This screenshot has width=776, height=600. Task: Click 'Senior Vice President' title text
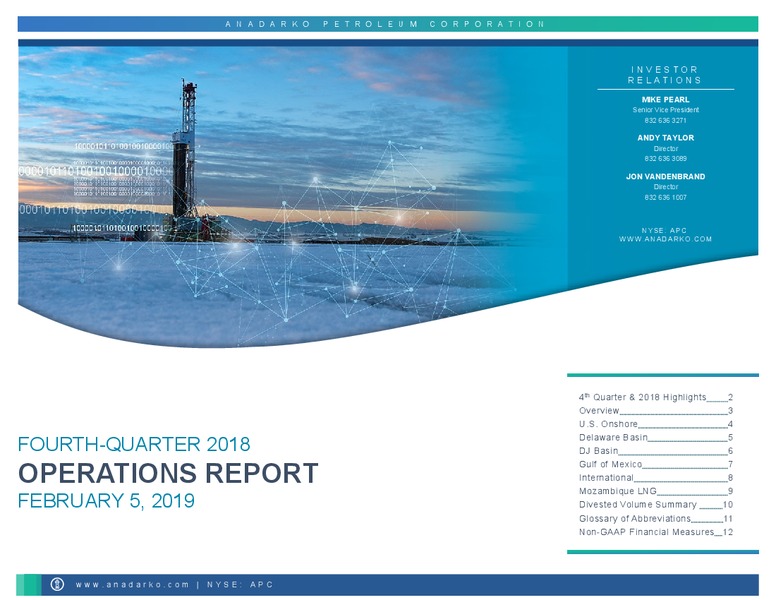pos(665,110)
